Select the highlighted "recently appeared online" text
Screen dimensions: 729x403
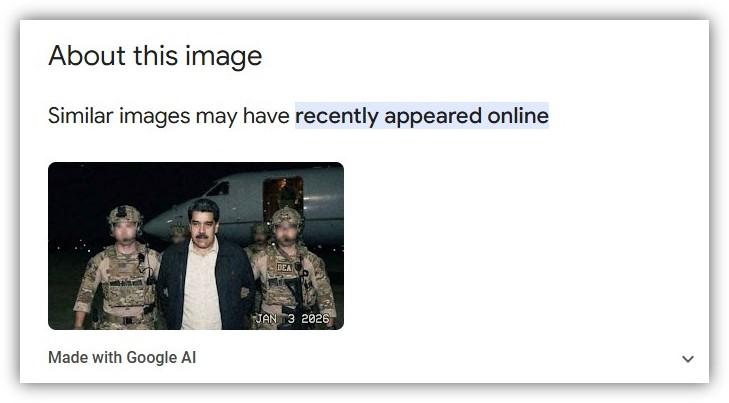[x=422, y=116]
